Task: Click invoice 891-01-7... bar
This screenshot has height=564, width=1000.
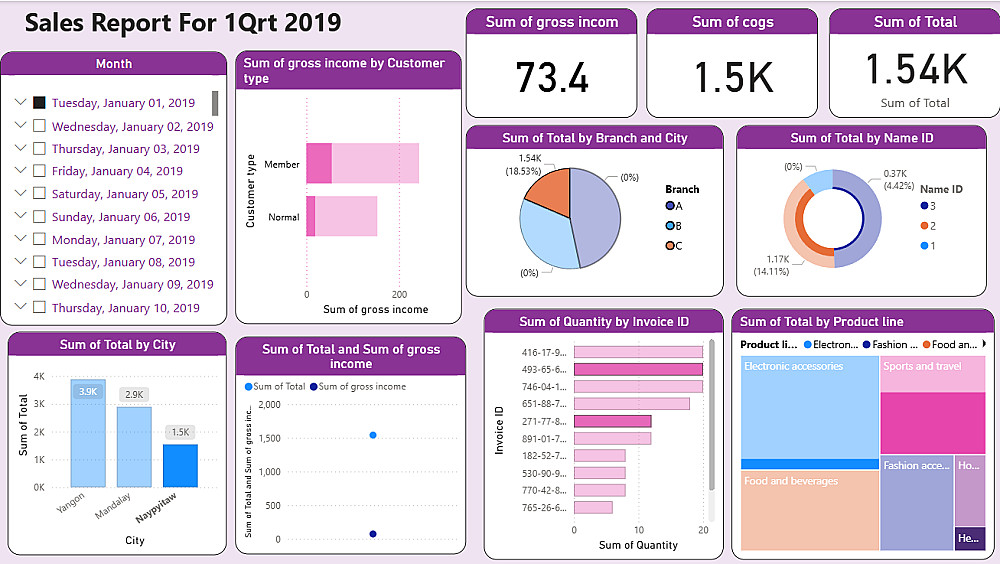Action: coord(612,438)
